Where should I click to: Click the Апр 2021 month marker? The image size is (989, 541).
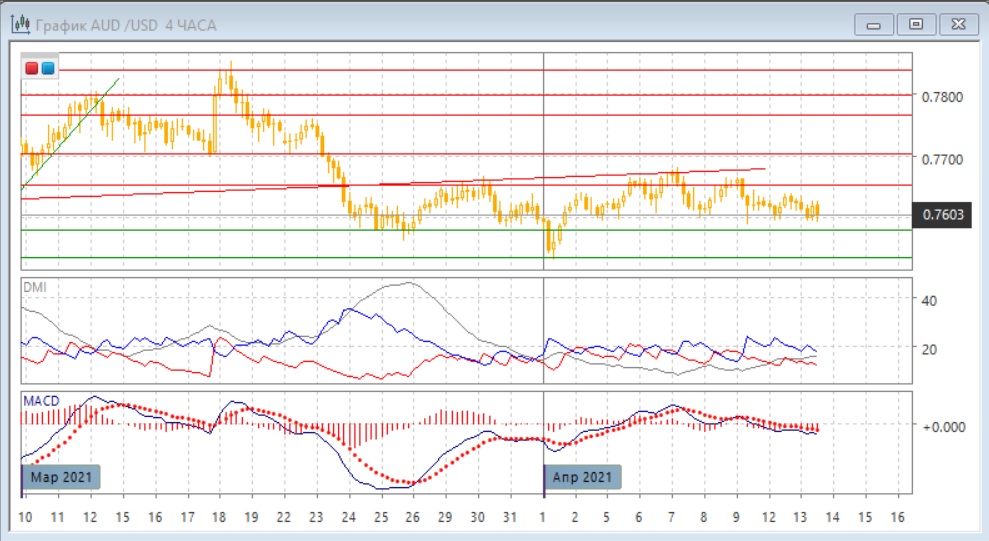tap(583, 477)
